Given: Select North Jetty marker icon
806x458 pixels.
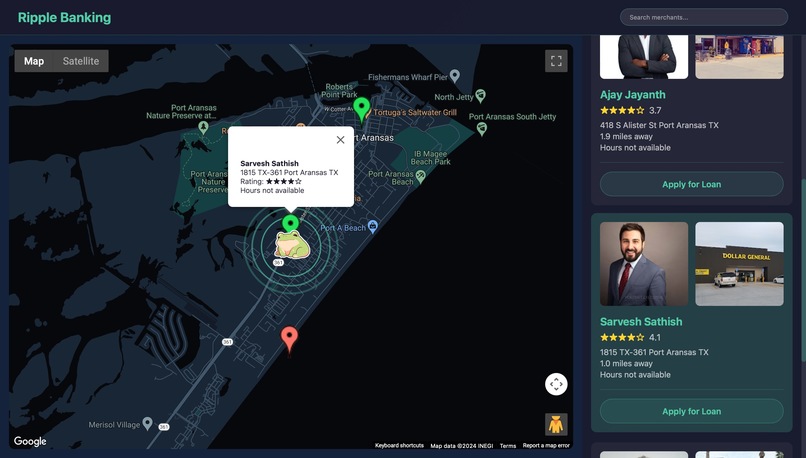Looking at the screenshot, I should 481,96.
